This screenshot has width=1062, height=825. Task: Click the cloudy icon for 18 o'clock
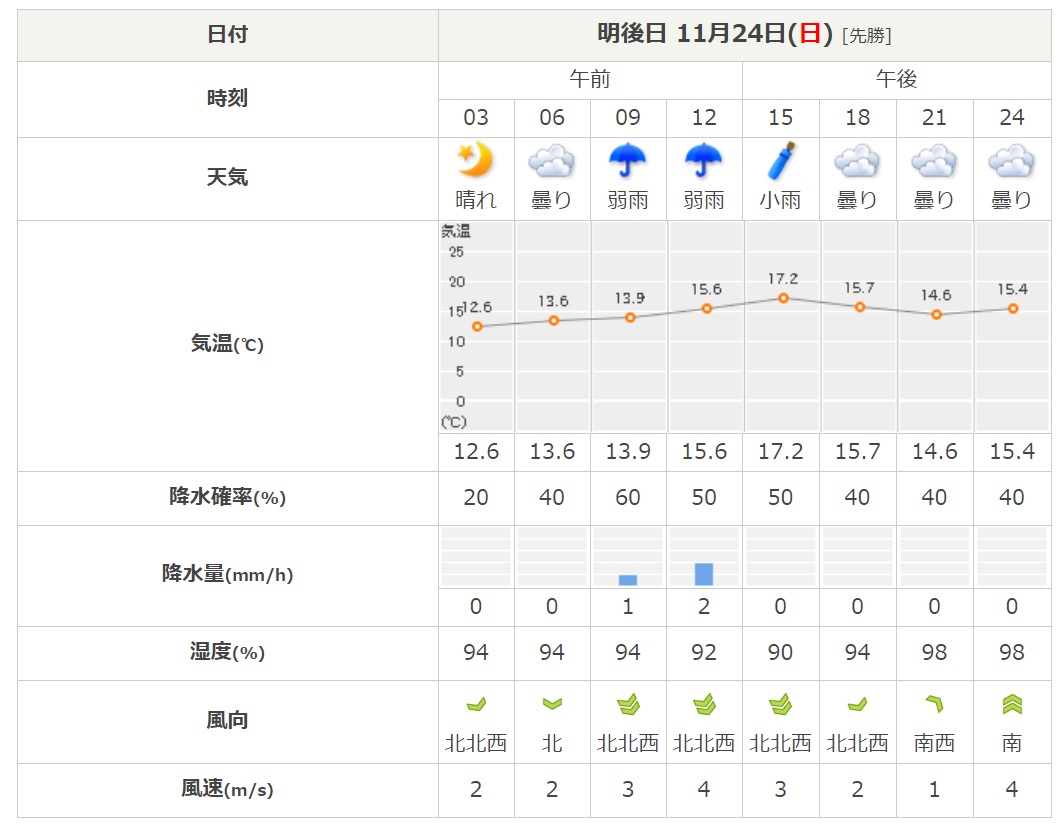857,161
